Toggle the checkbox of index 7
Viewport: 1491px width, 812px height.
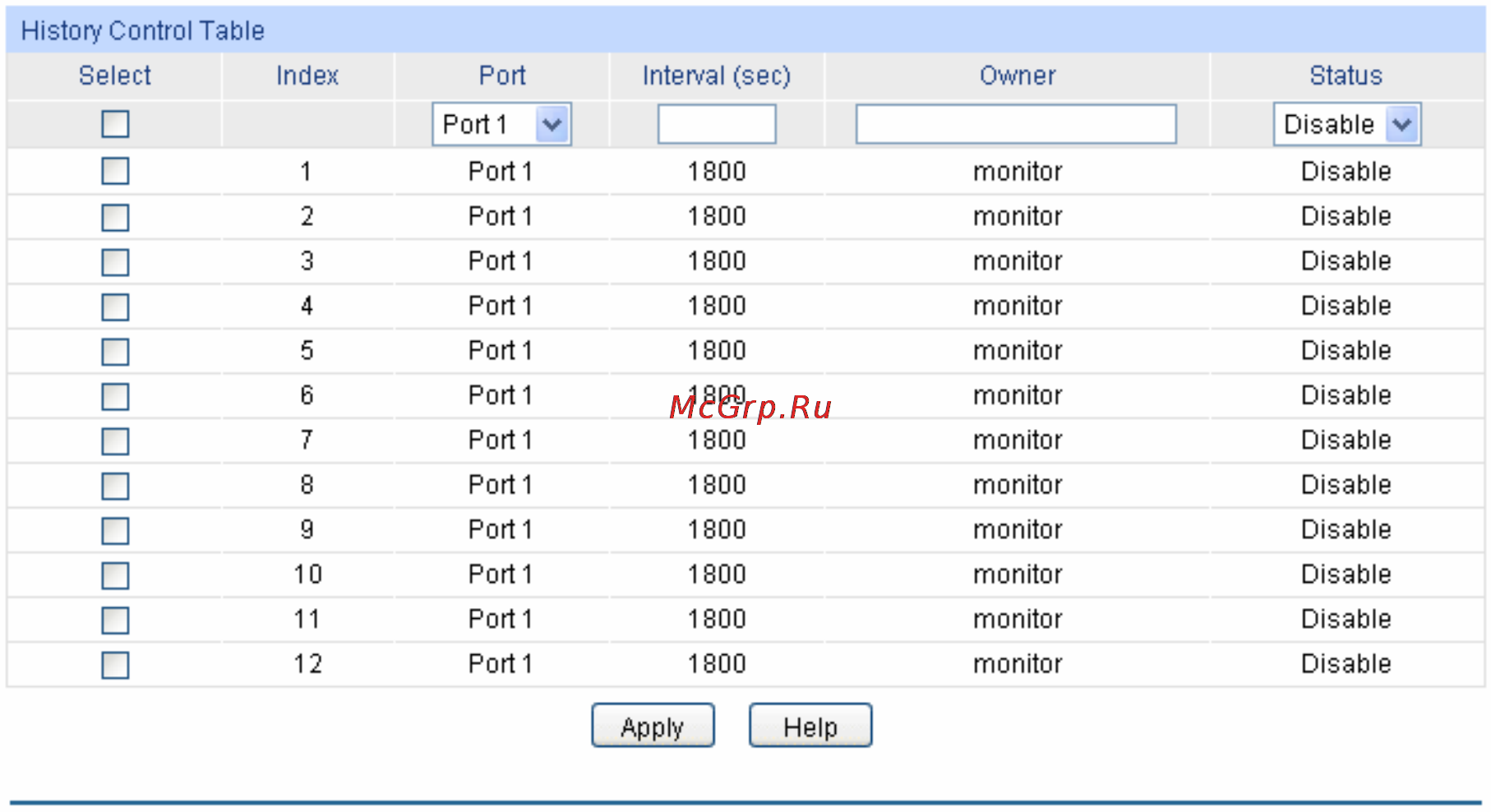coord(115,441)
